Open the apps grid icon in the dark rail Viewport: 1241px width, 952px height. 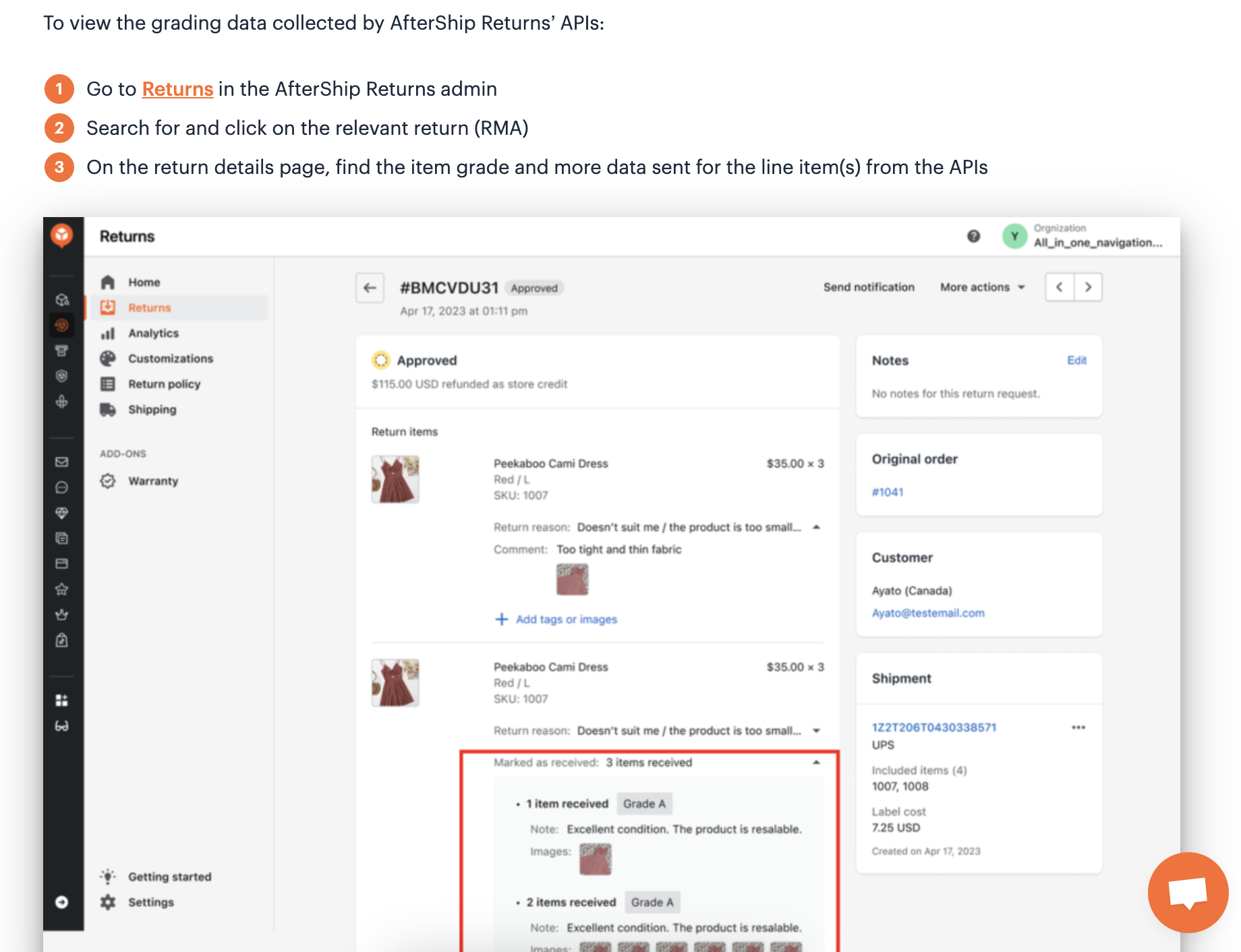[62, 701]
